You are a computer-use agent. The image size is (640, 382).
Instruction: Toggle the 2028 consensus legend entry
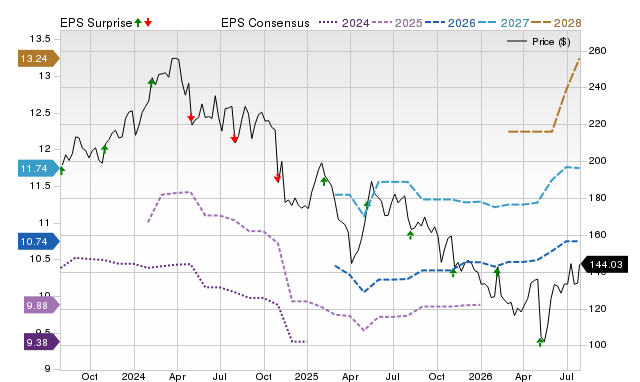pyautogui.click(x=557, y=23)
